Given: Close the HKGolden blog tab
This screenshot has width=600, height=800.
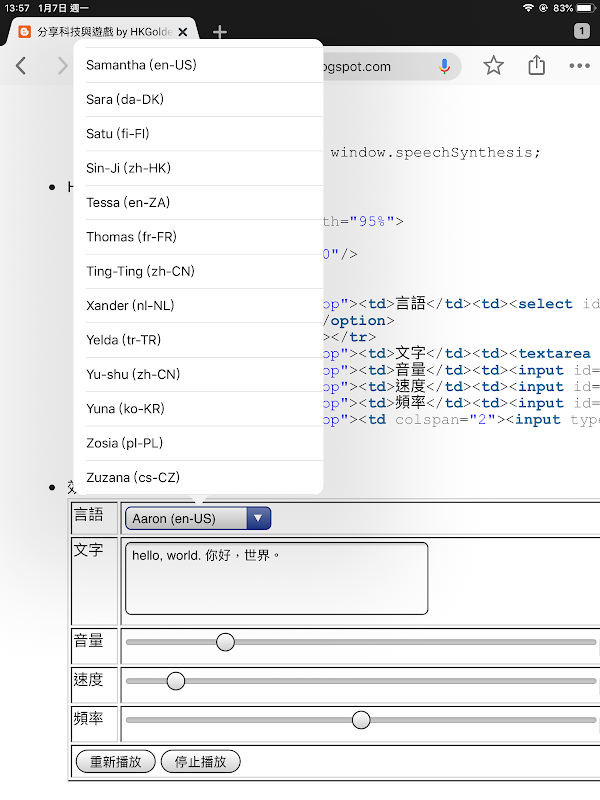Looking at the screenshot, I should 183,32.
